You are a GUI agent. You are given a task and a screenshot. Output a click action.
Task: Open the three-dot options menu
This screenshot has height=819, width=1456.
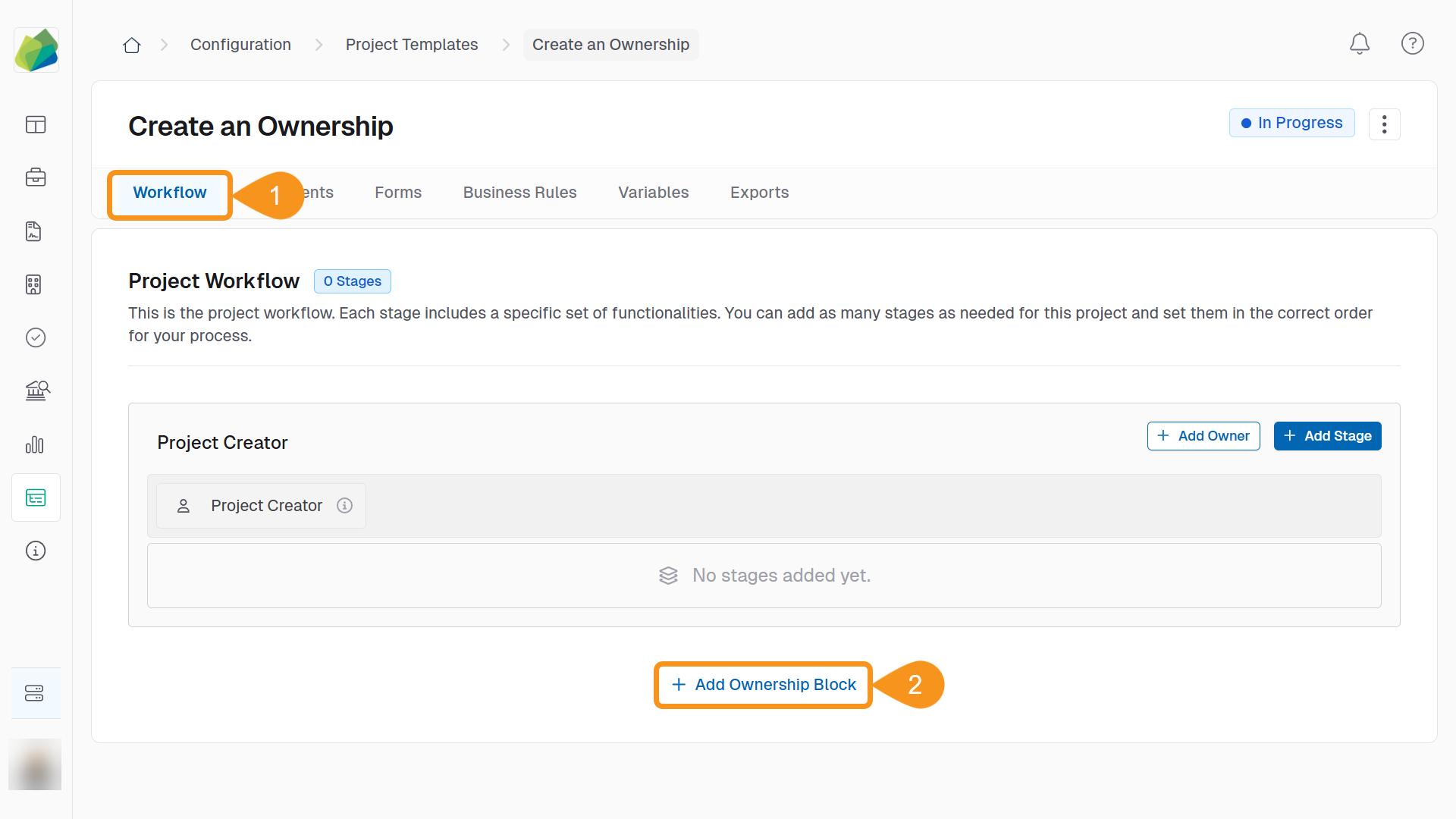(1384, 124)
